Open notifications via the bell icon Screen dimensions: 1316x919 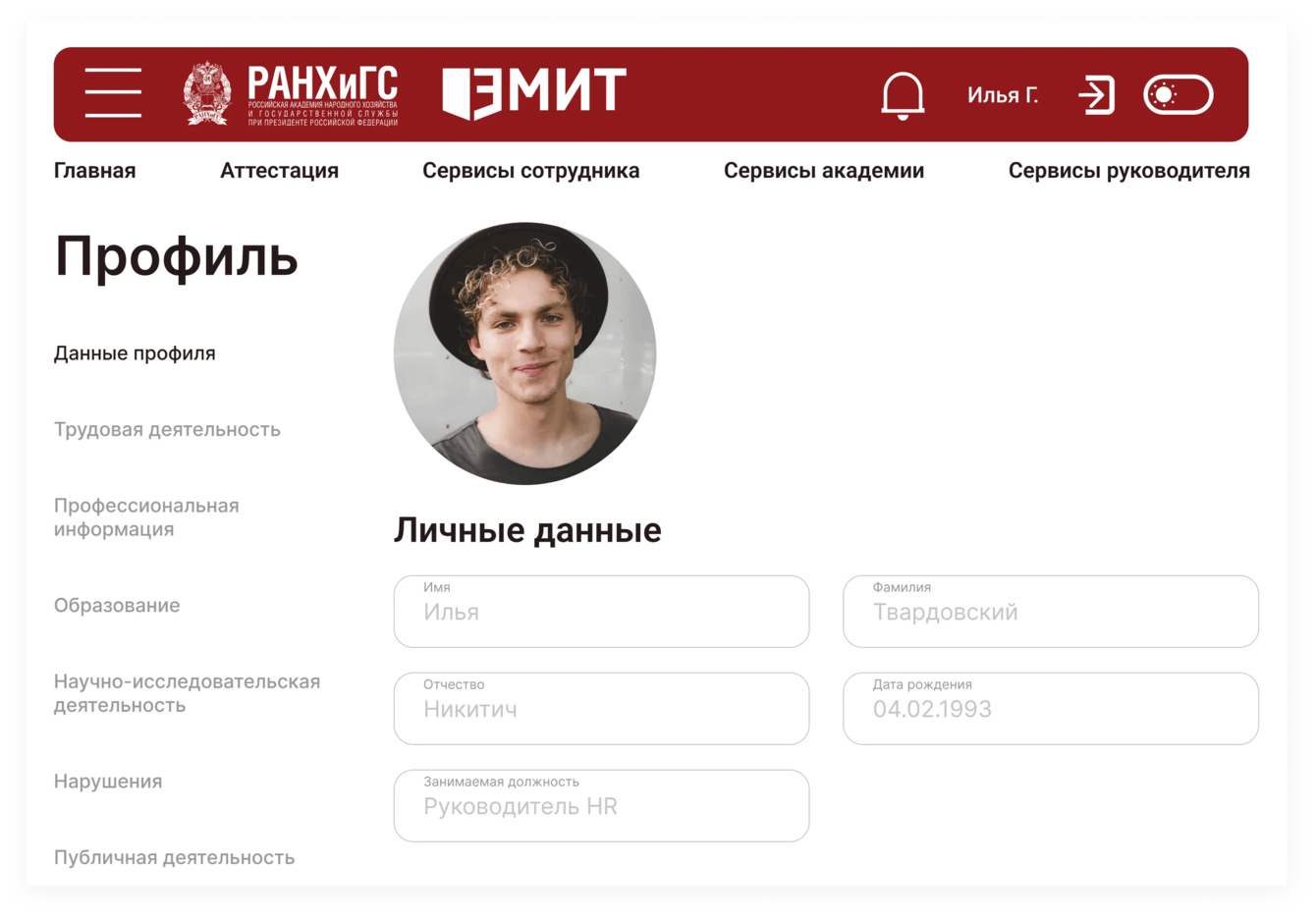pos(903,95)
